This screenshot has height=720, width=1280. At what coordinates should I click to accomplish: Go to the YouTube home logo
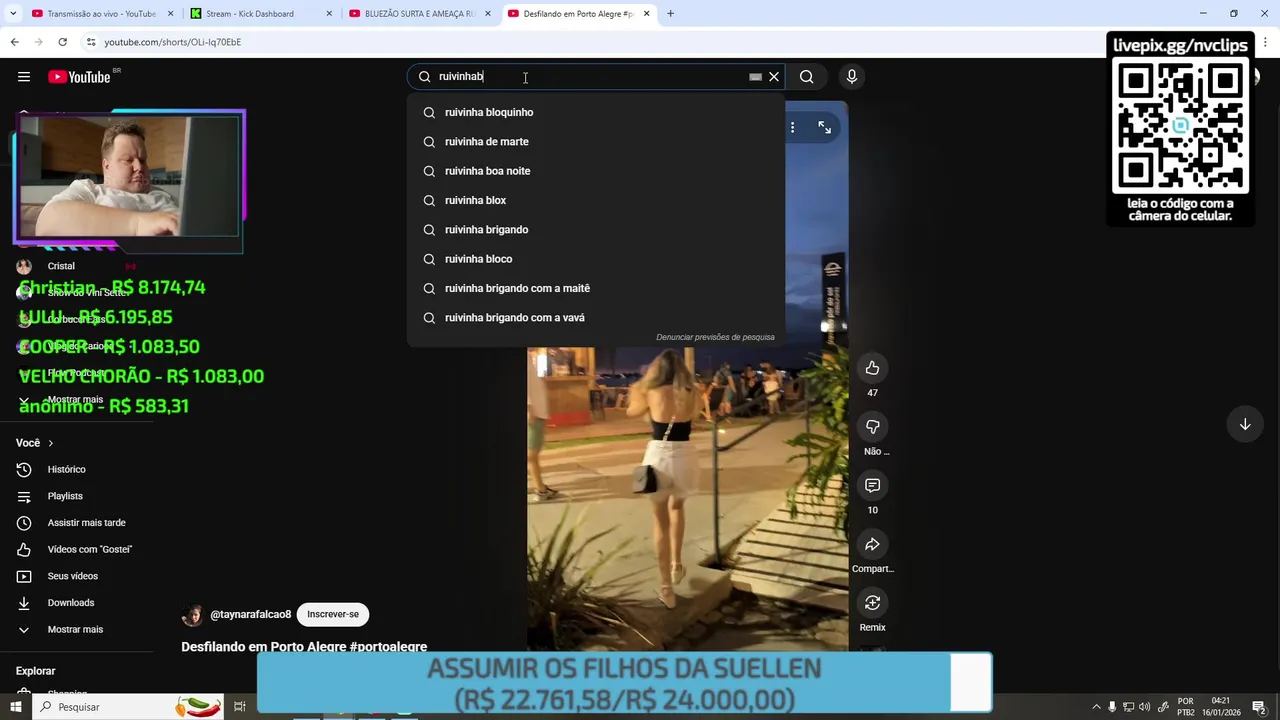pos(79,77)
